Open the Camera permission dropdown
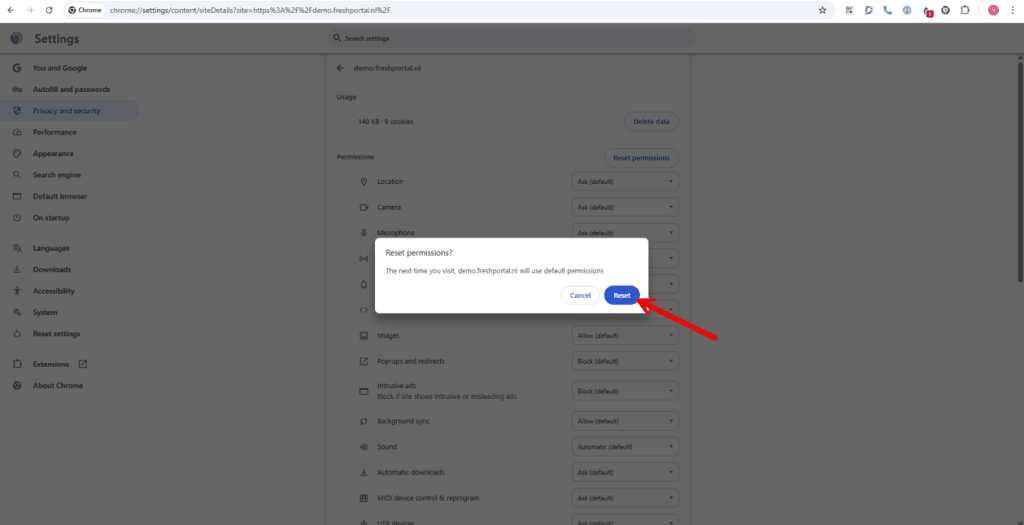Image resolution: width=1024 pixels, height=525 pixels. (625, 207)
